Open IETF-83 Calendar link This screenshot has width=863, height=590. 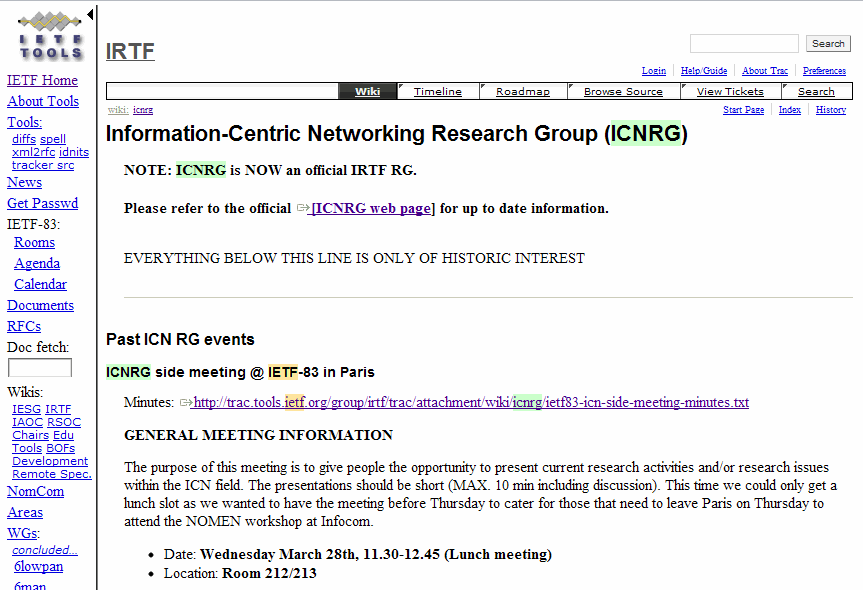40,285
